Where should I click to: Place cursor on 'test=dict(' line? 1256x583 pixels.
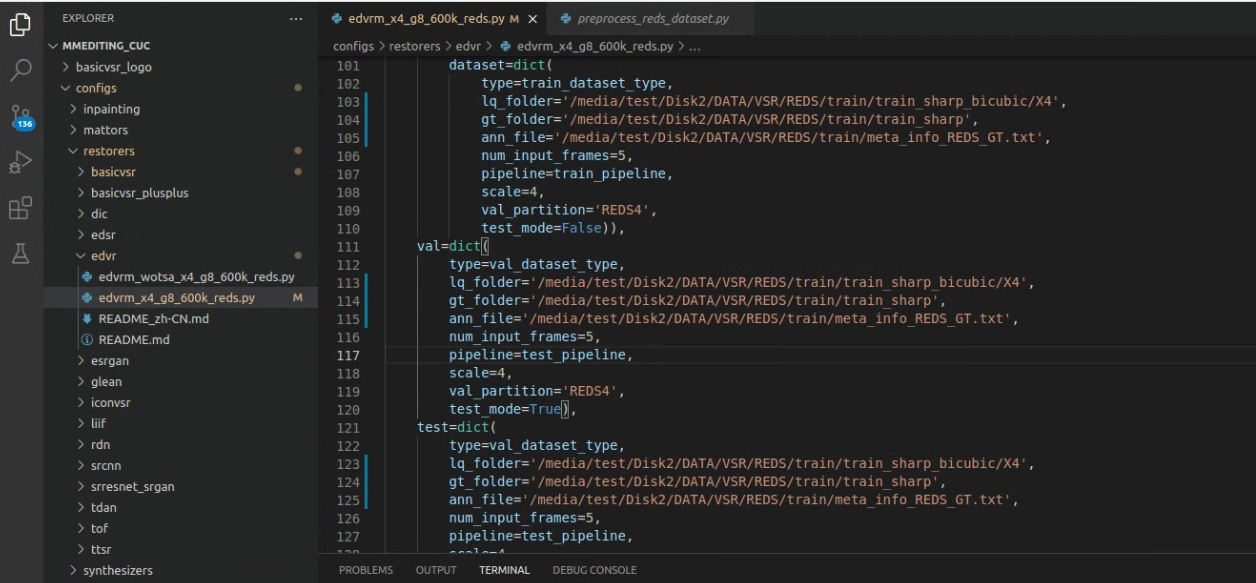457,427
